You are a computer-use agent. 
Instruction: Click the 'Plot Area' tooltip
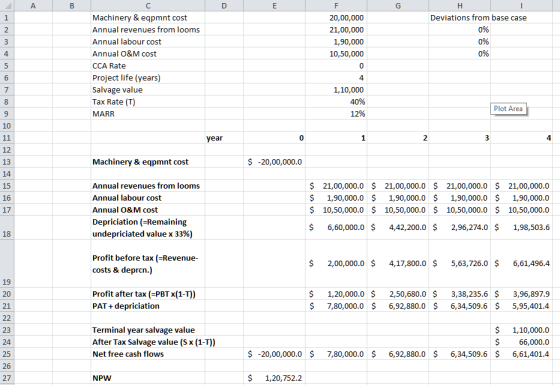point(508,109)
